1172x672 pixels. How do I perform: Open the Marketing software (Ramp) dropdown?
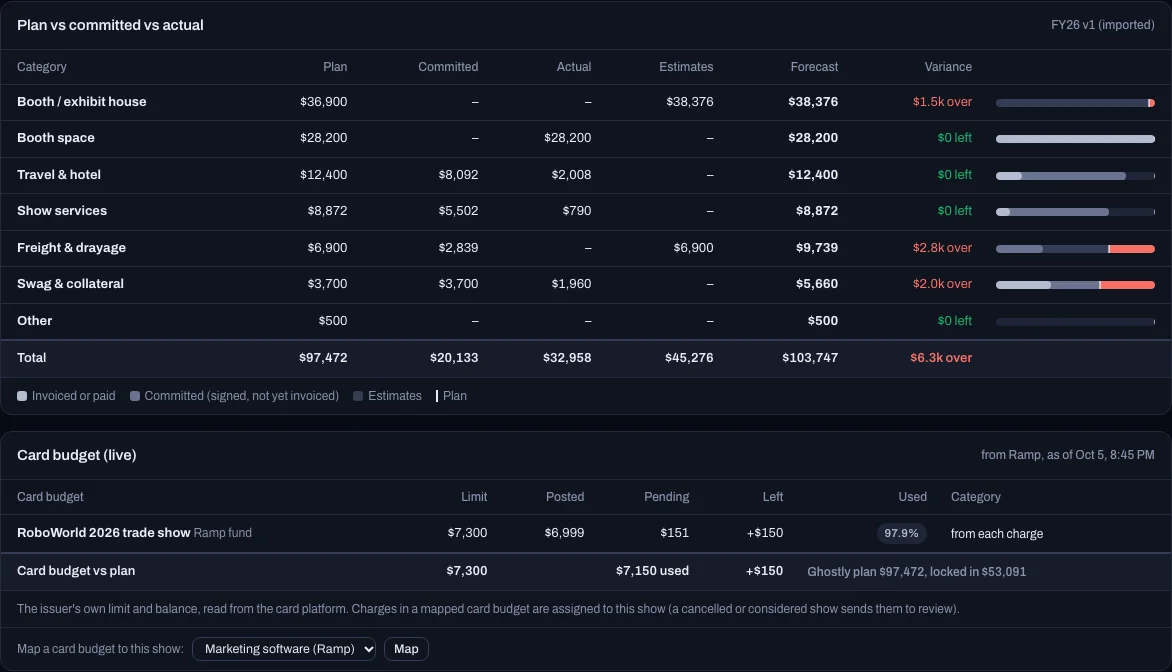click(283, 649)
